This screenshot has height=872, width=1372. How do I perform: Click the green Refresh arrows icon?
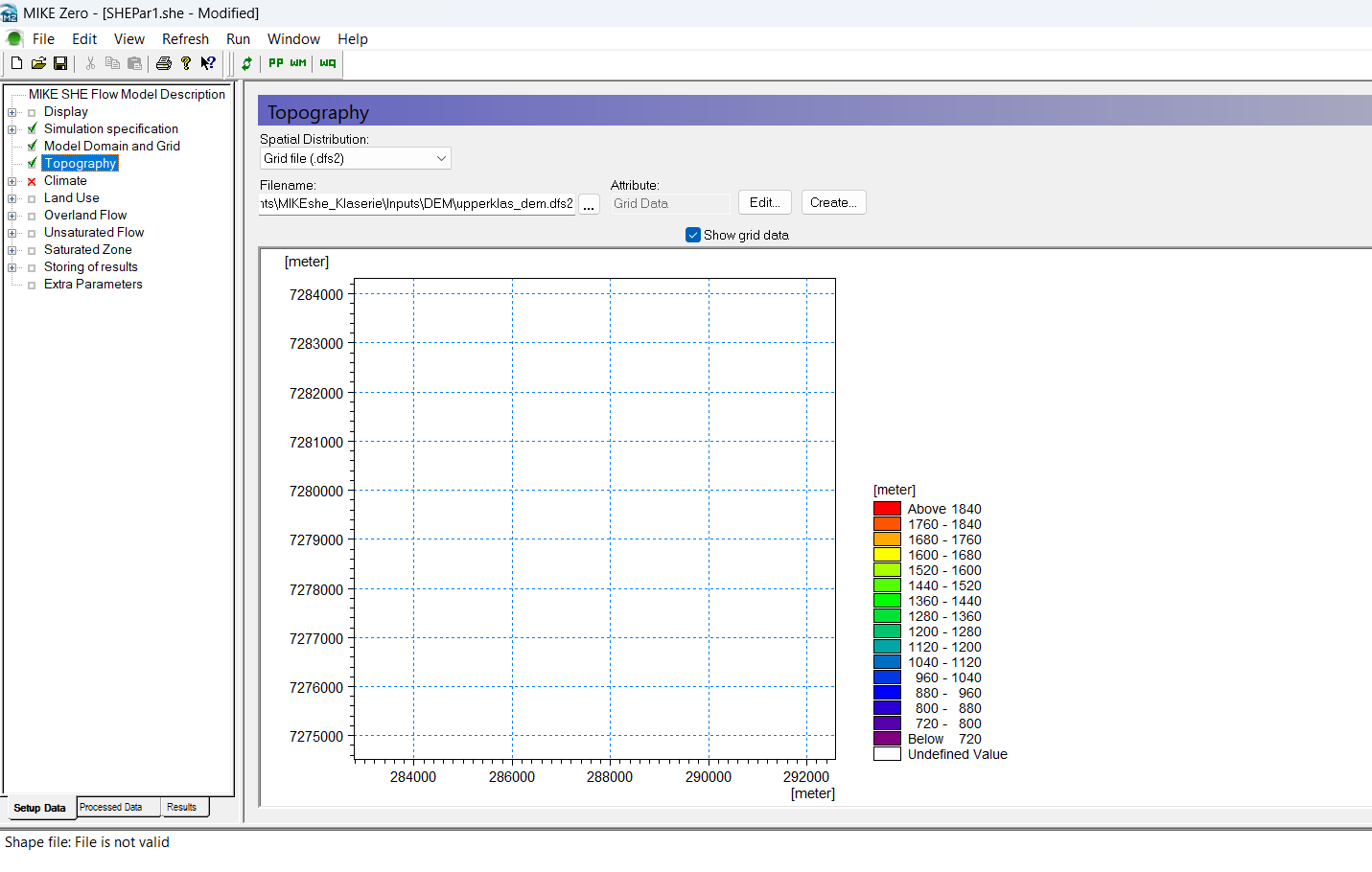pos(247,63)
